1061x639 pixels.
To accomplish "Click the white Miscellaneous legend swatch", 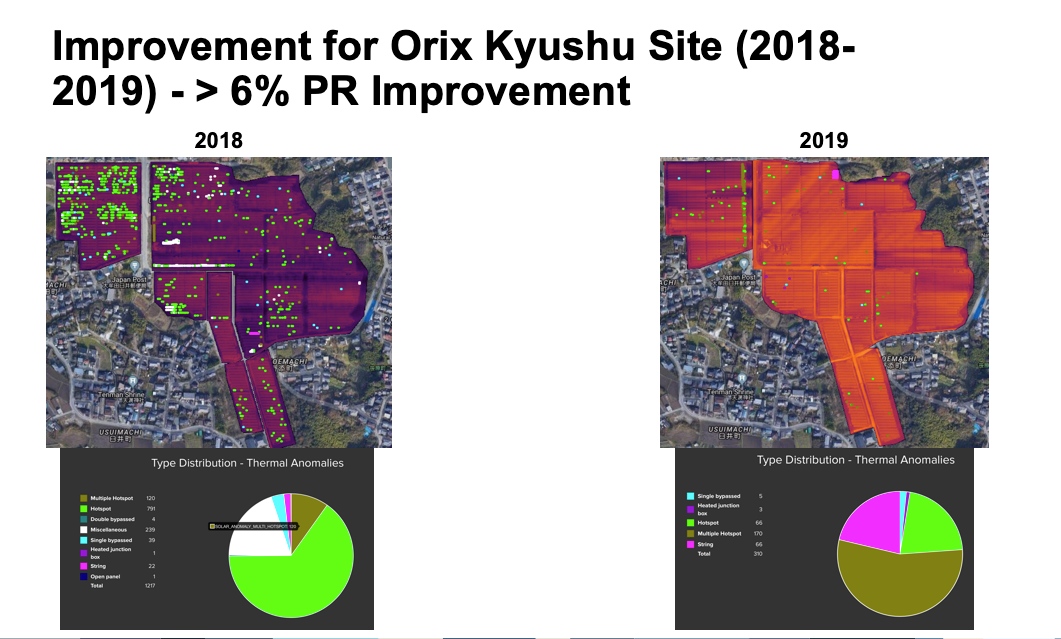I will point(83,530).
